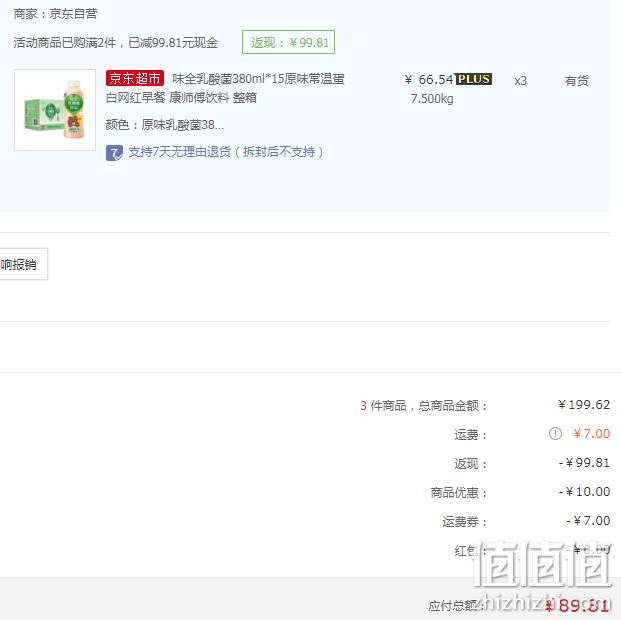Select the merchant text 商家：京东自营
The image size is (621, 620).
point(55,14)
